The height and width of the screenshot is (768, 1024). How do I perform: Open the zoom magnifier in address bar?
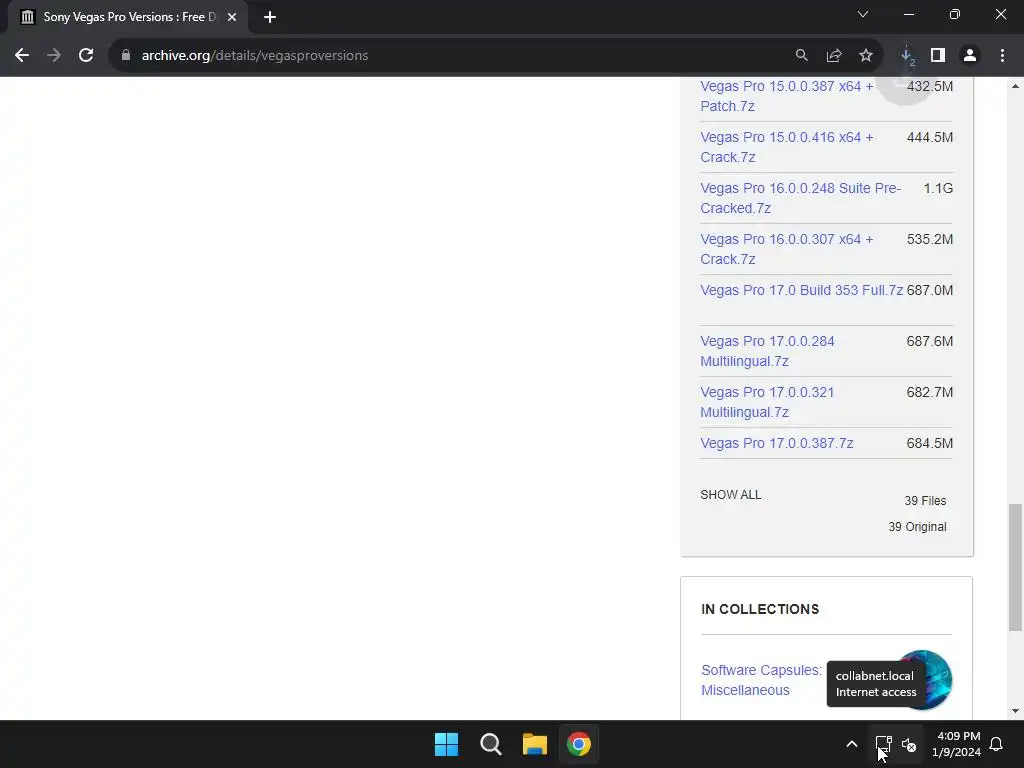pos(801,56)
